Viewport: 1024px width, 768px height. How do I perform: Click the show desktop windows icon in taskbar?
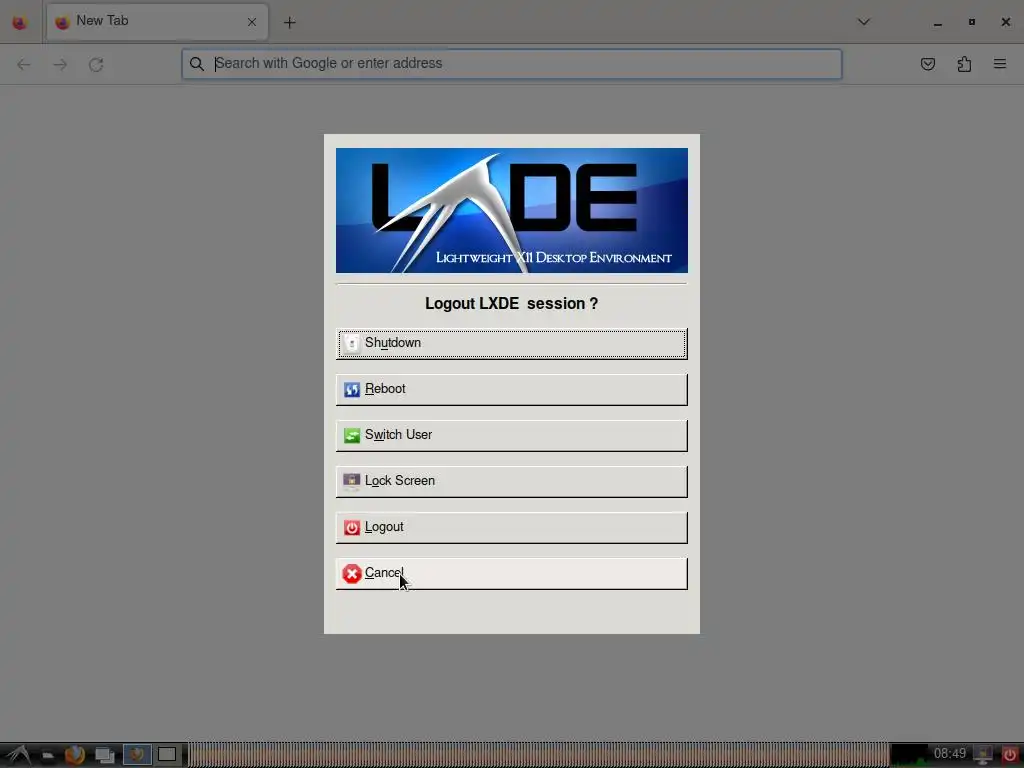104,755
